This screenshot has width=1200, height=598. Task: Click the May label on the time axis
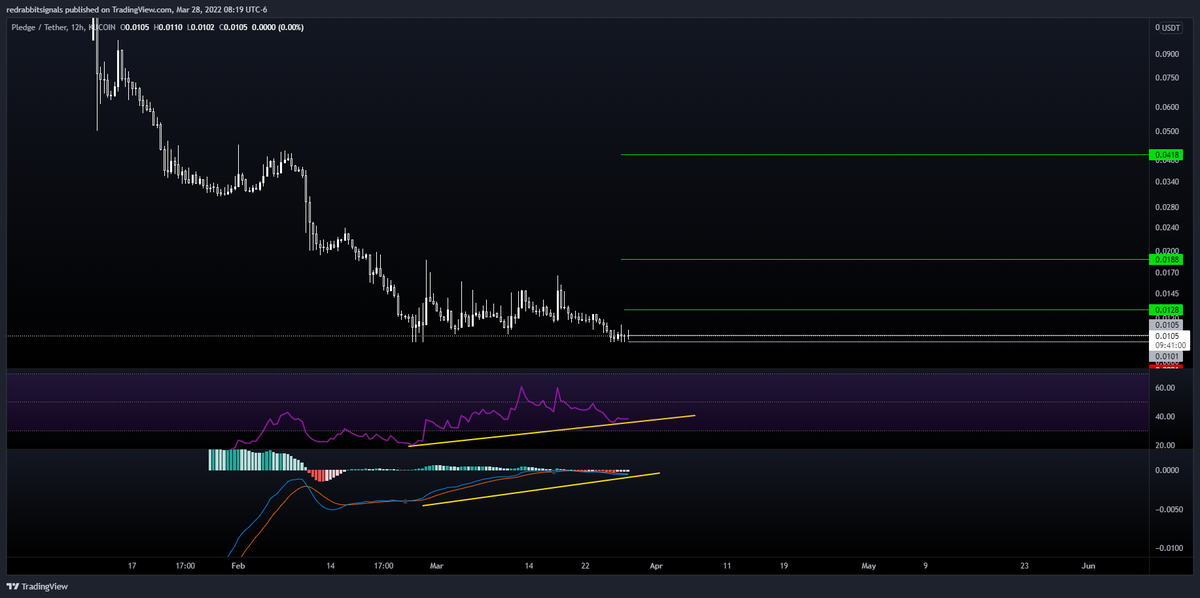click(869, 565)
